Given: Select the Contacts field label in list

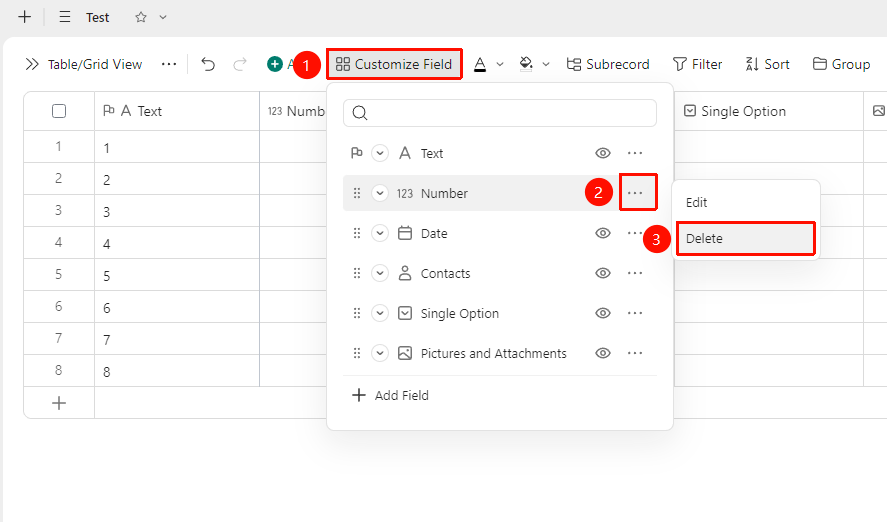Looking at the screenshot, I should (445, 274).
